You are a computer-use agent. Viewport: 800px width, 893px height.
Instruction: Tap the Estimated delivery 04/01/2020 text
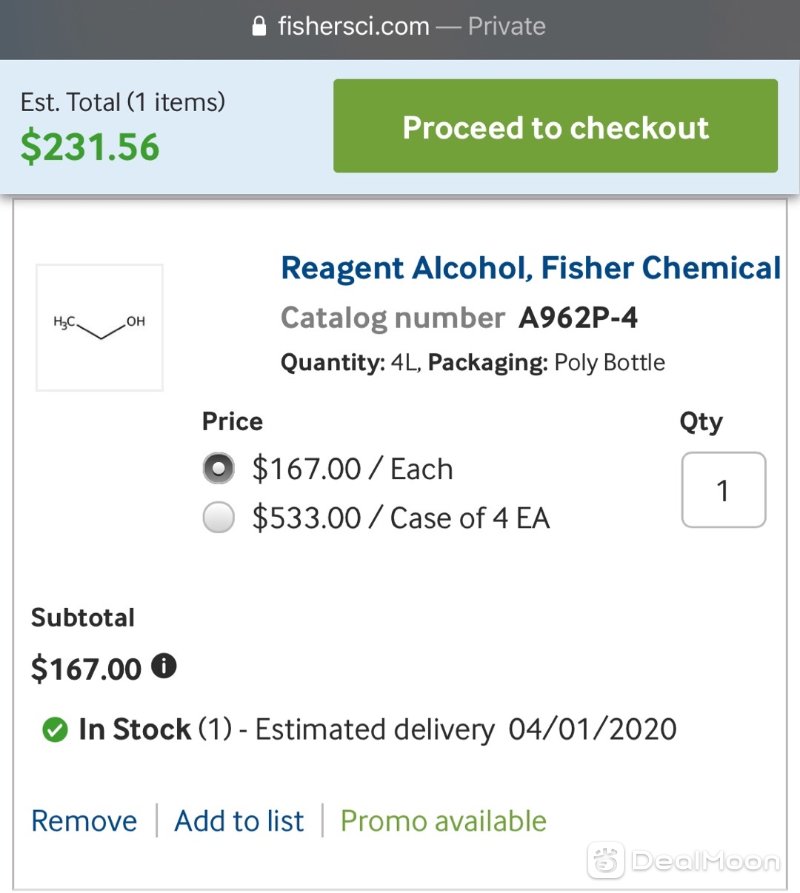click(466, 730)
